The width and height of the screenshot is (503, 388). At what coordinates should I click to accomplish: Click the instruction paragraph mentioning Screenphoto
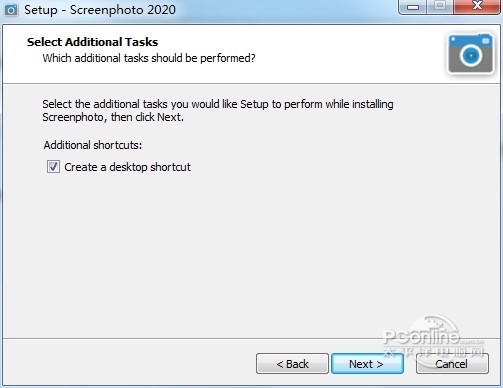218,111
